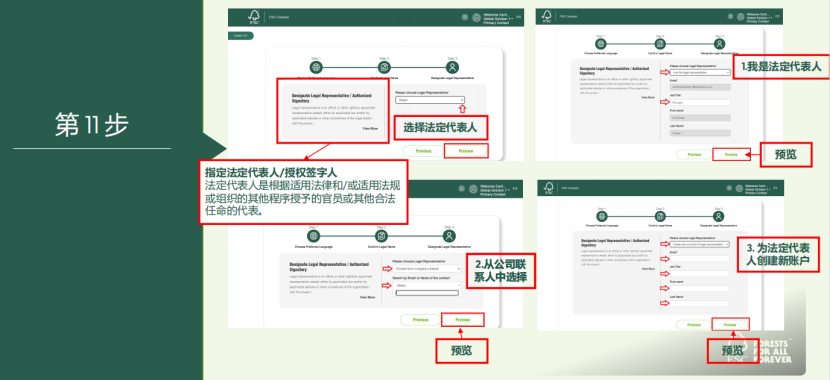Select Step 3 person icon in bottom-right screenshot
Viewport: 830px width, 380px height.
click(x=718, y=216)
